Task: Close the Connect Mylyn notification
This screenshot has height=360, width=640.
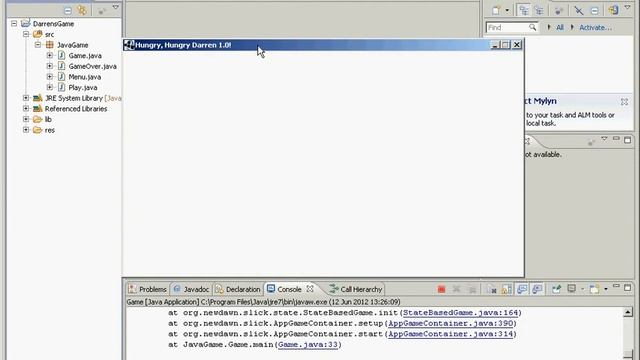Action: point(624,102)
